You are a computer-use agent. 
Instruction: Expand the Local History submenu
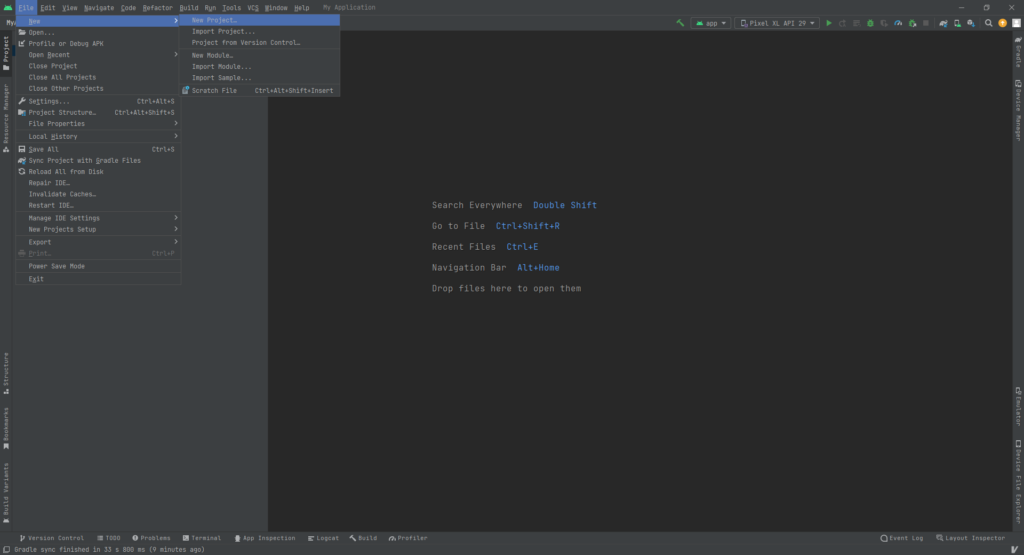[x=98, y=136]
